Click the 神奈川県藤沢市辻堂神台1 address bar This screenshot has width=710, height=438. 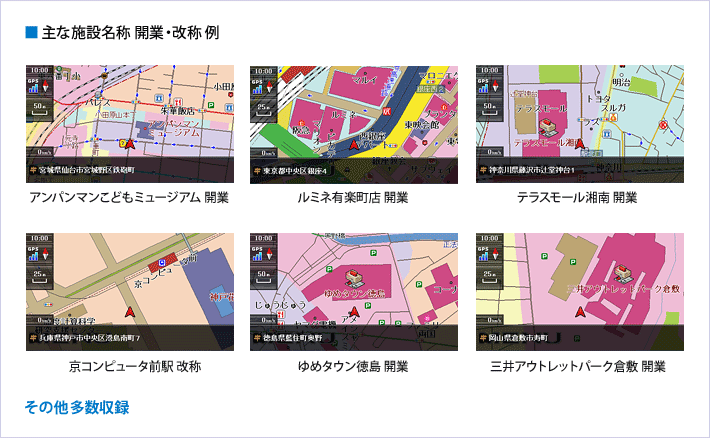(x=580, y=170)
